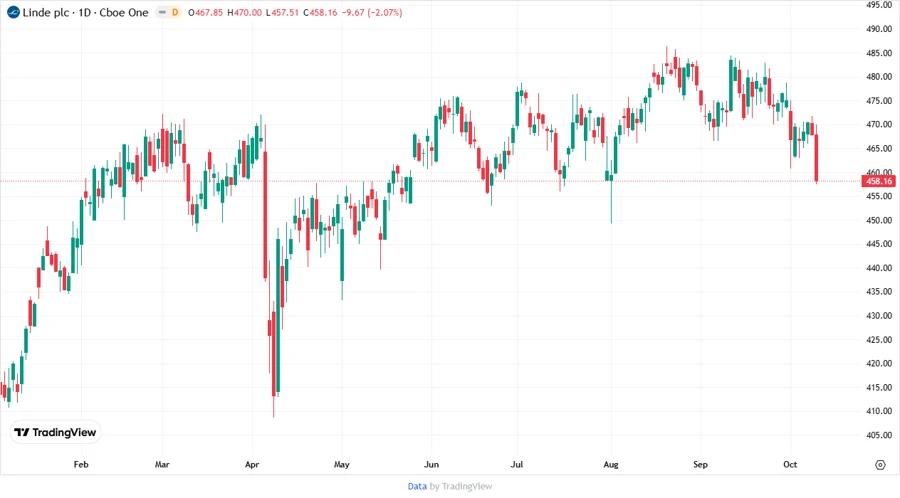Click the high price value H470.00
The image size is (900, 498).
pos(247,12)
